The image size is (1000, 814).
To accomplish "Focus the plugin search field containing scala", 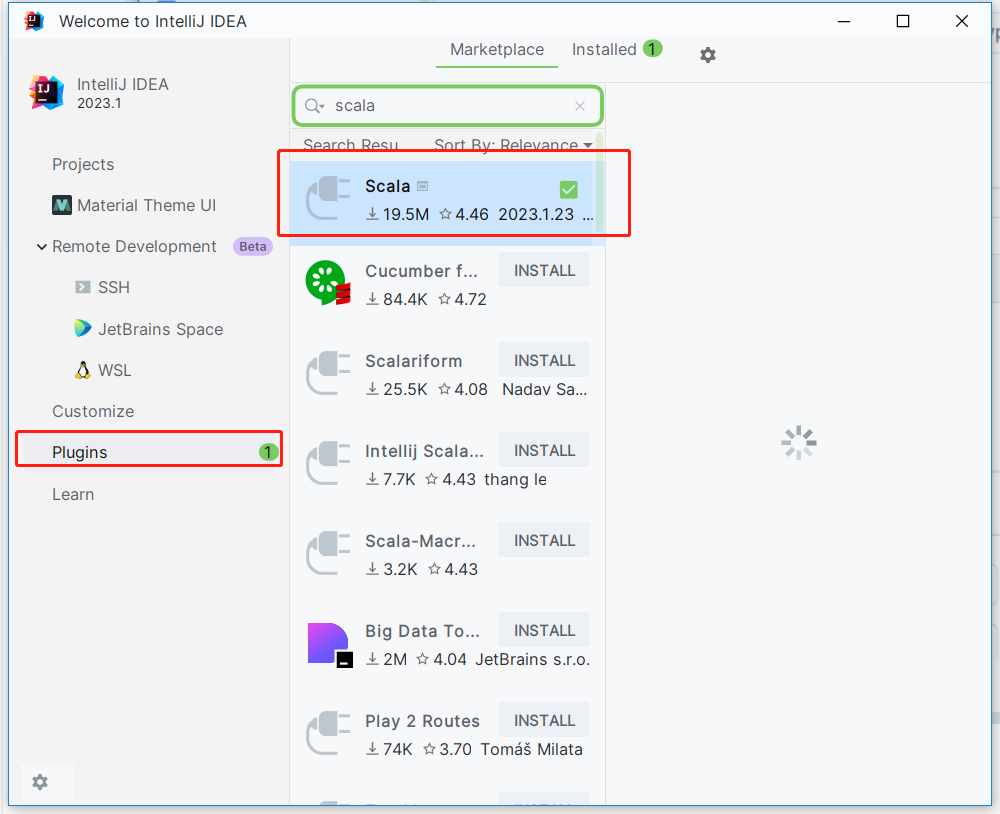I will pyautogui.click(x=448, y=106).
